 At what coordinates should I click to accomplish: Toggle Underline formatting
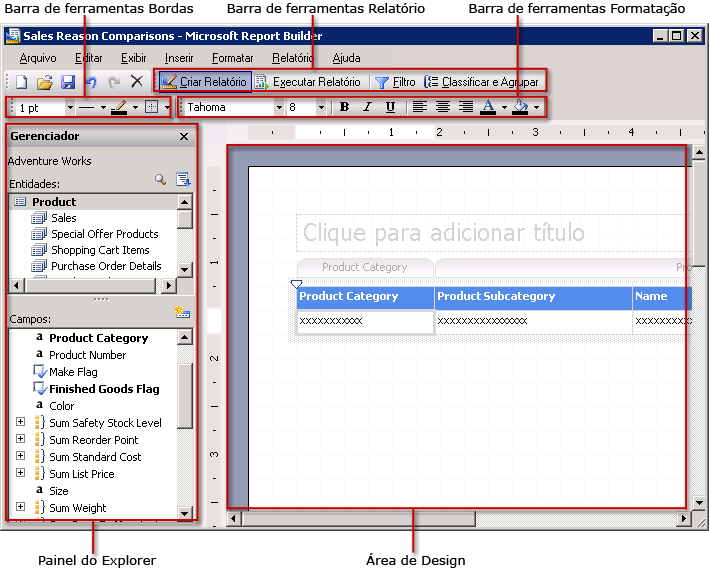click(390, 107)
